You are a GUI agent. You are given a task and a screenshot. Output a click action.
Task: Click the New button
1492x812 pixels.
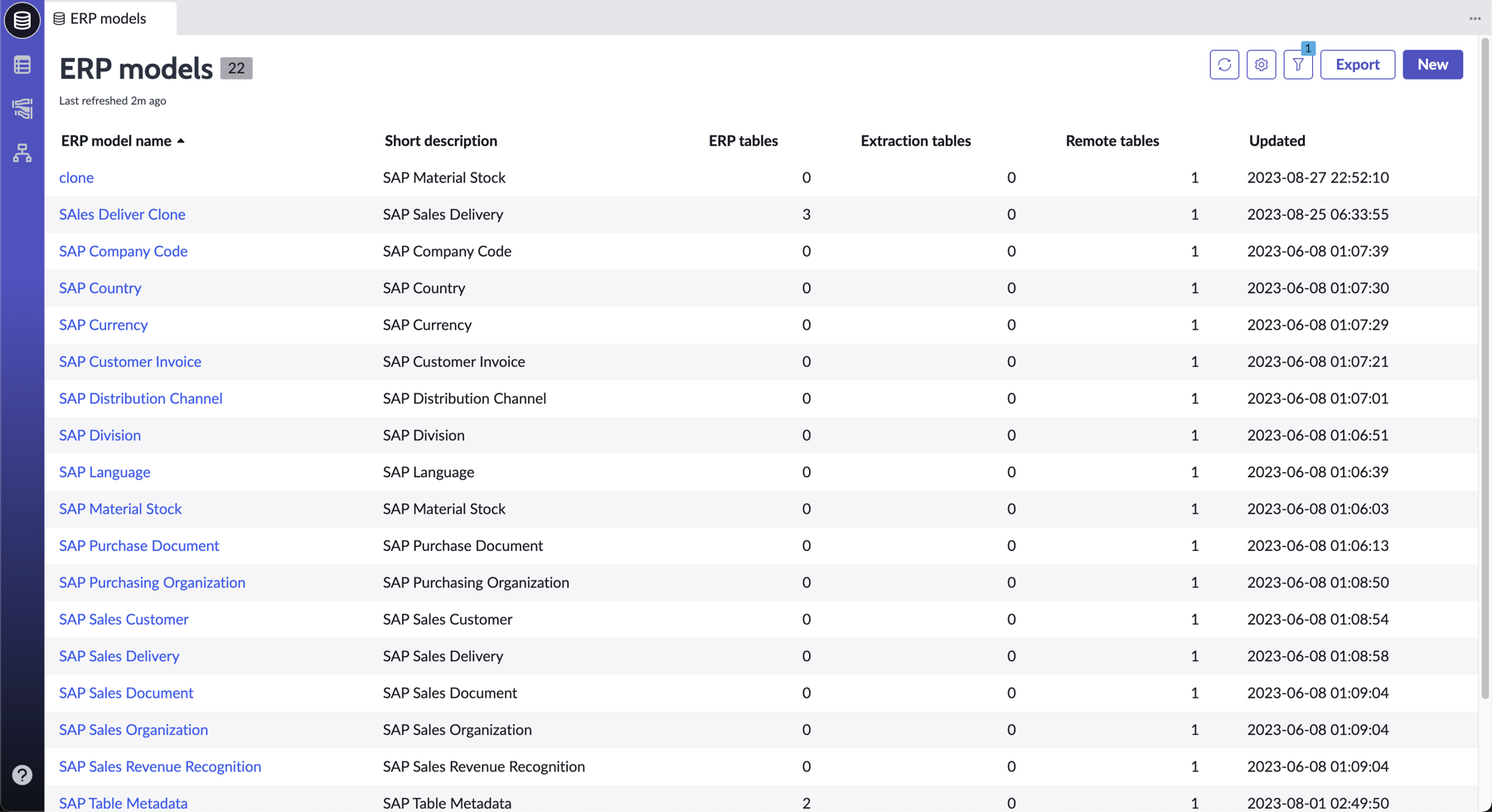point(1432,65)
